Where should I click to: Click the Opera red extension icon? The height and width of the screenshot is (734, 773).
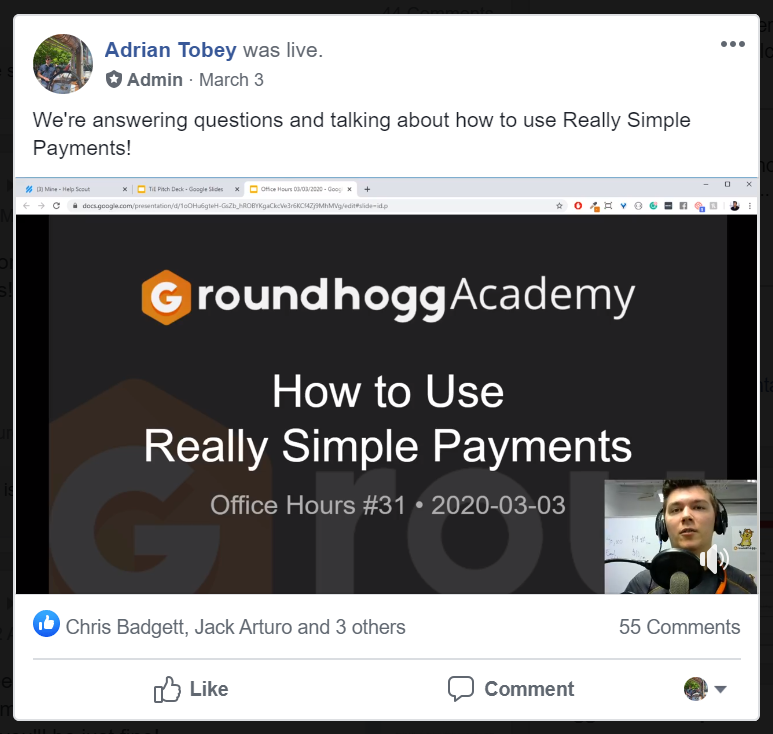(578, 206)
